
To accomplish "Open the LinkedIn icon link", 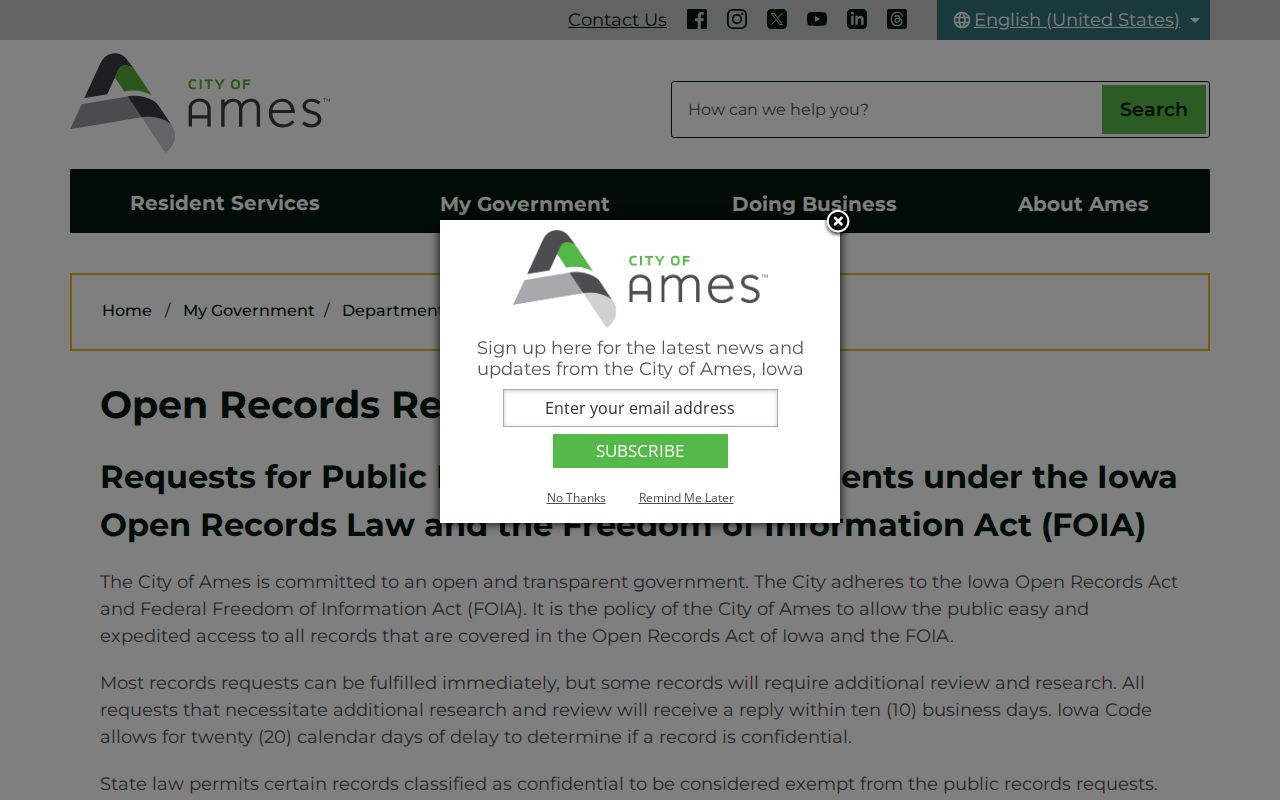I will click(x=857, y=19).
